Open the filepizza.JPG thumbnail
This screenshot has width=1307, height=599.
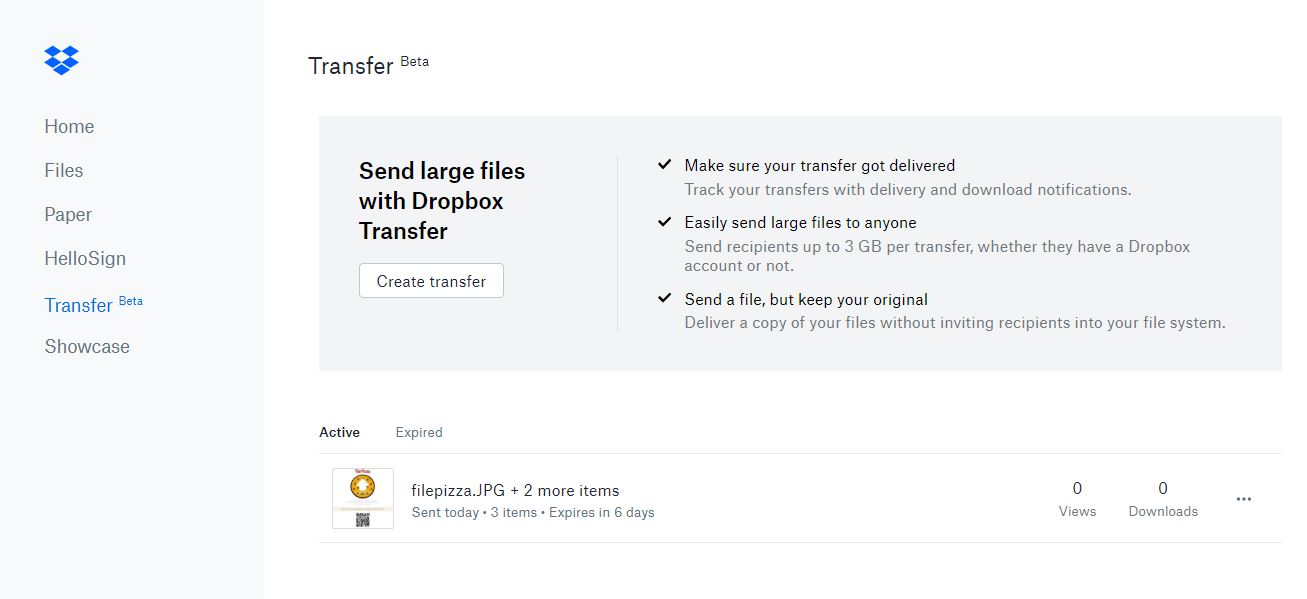click(362, 498)
